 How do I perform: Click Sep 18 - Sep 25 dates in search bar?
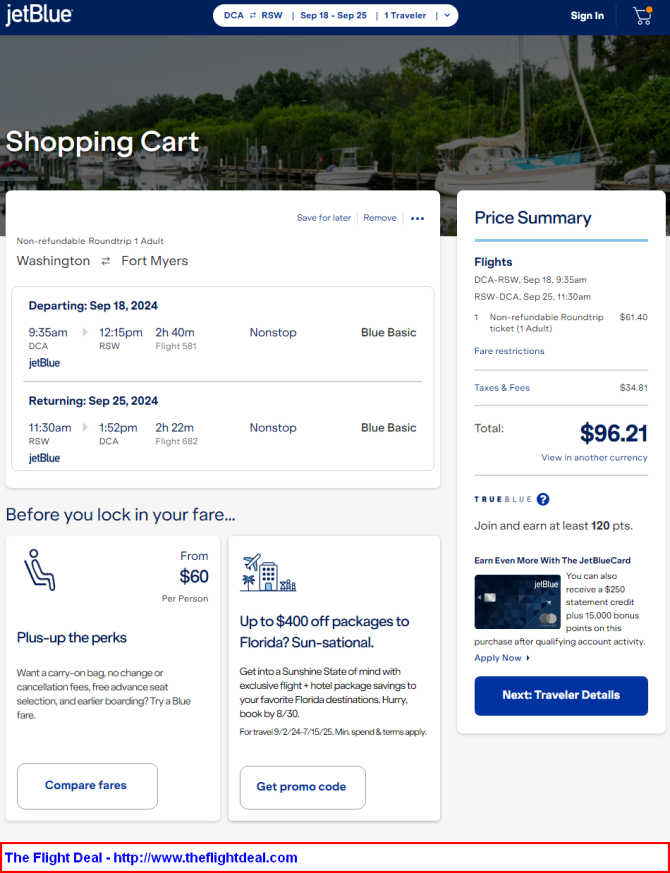coord(334,16)
